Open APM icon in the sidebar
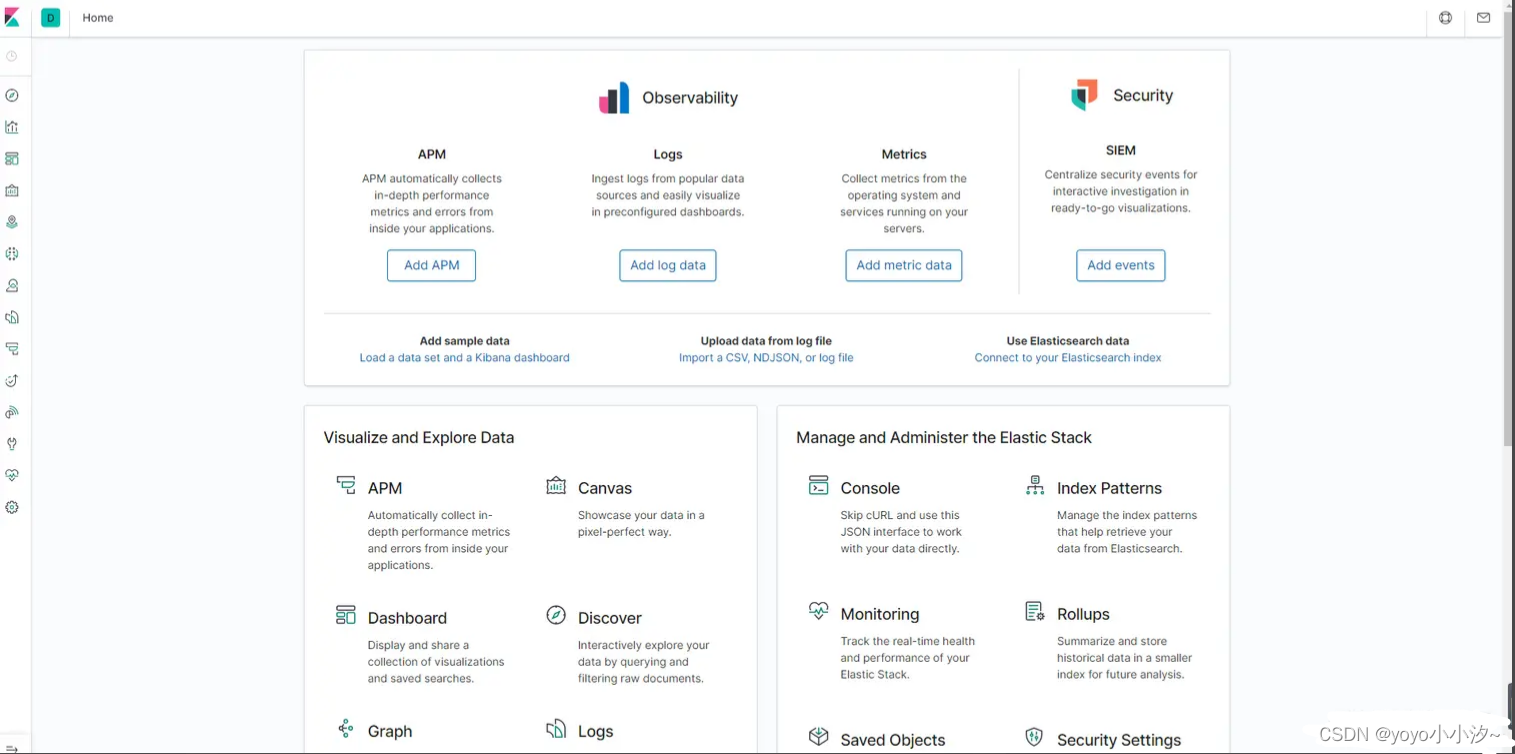The height and width of the screenshot is (754, 1515). click(x=12, y=349)
